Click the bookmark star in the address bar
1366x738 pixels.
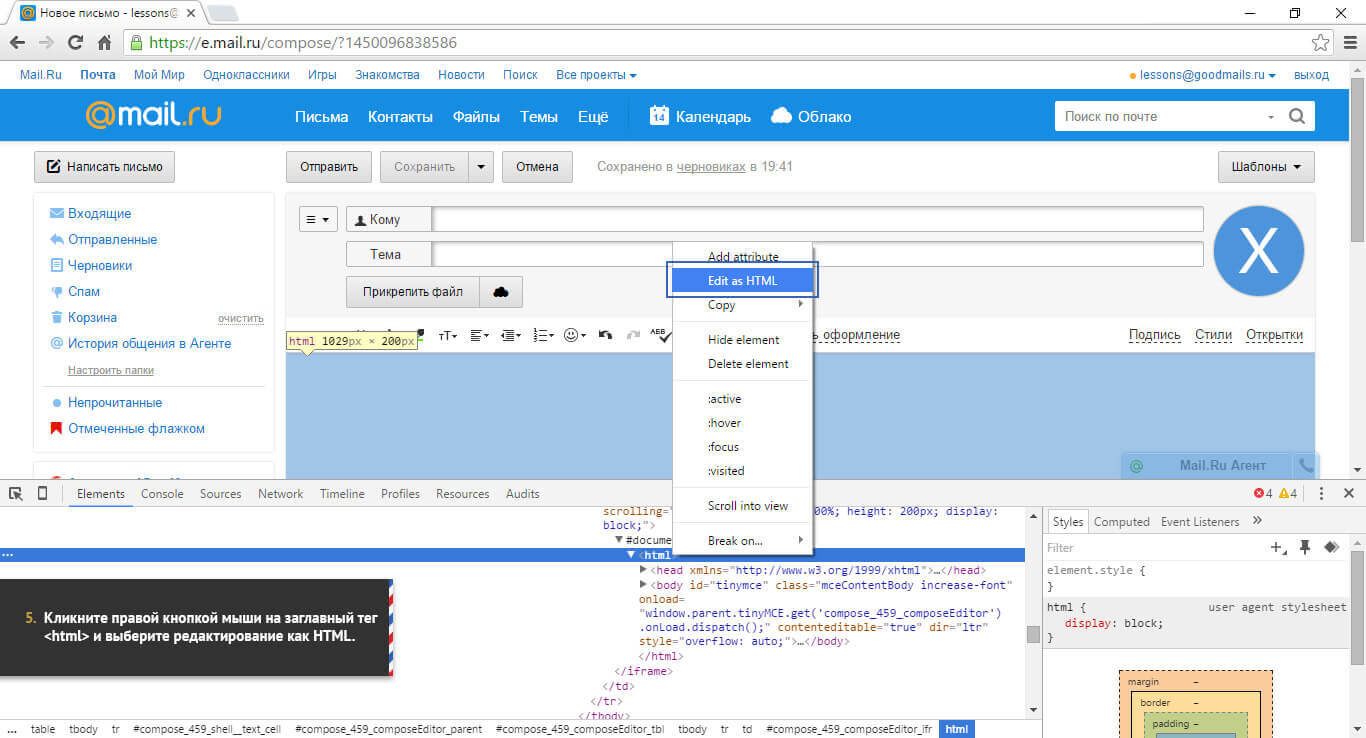(x=1321, y=43)
